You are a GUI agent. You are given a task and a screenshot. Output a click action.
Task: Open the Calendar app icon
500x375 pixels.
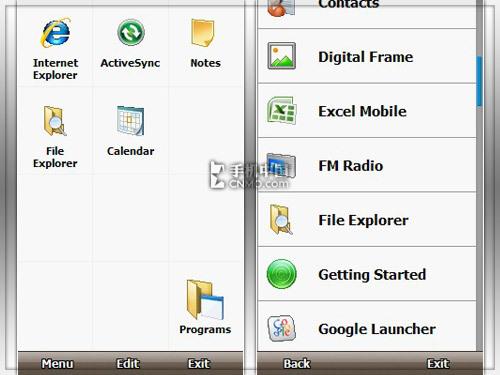(130, 120)
